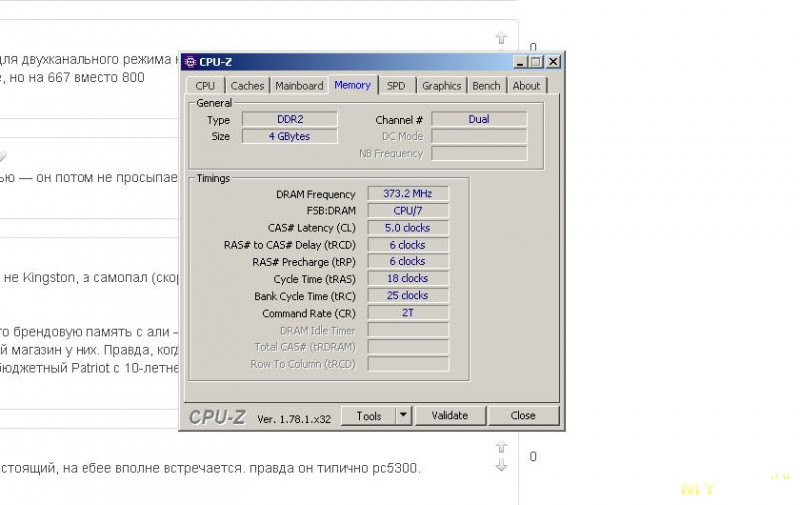Click the empty DRAM Idle Timer field
Screen dimensions: 800x505
(408, 330)
